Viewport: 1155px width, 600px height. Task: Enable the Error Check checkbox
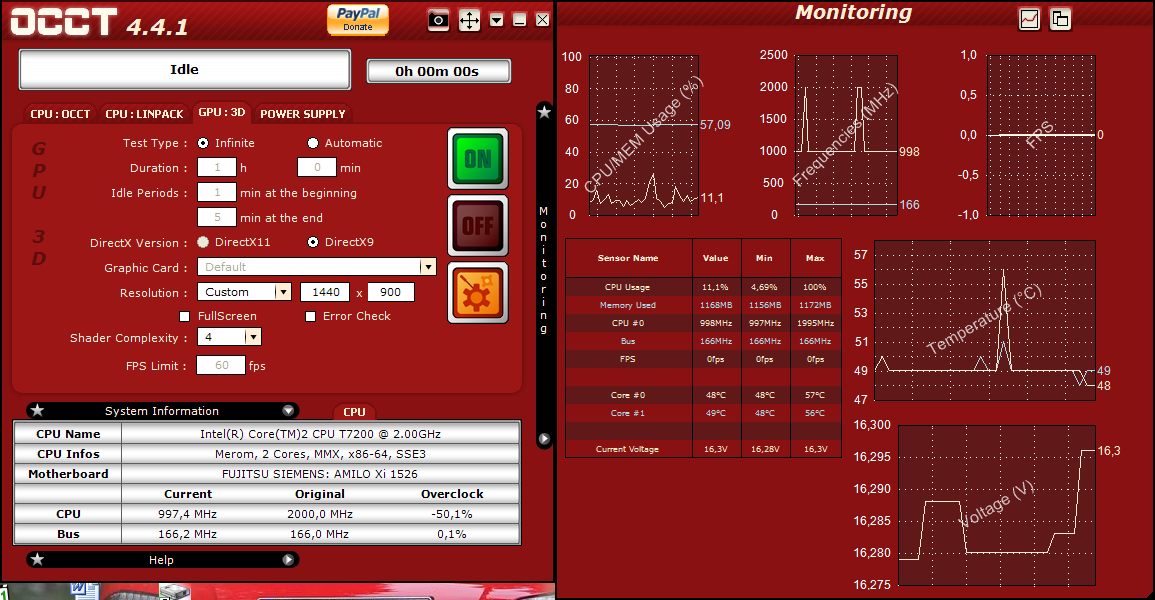tap(310, 317)
